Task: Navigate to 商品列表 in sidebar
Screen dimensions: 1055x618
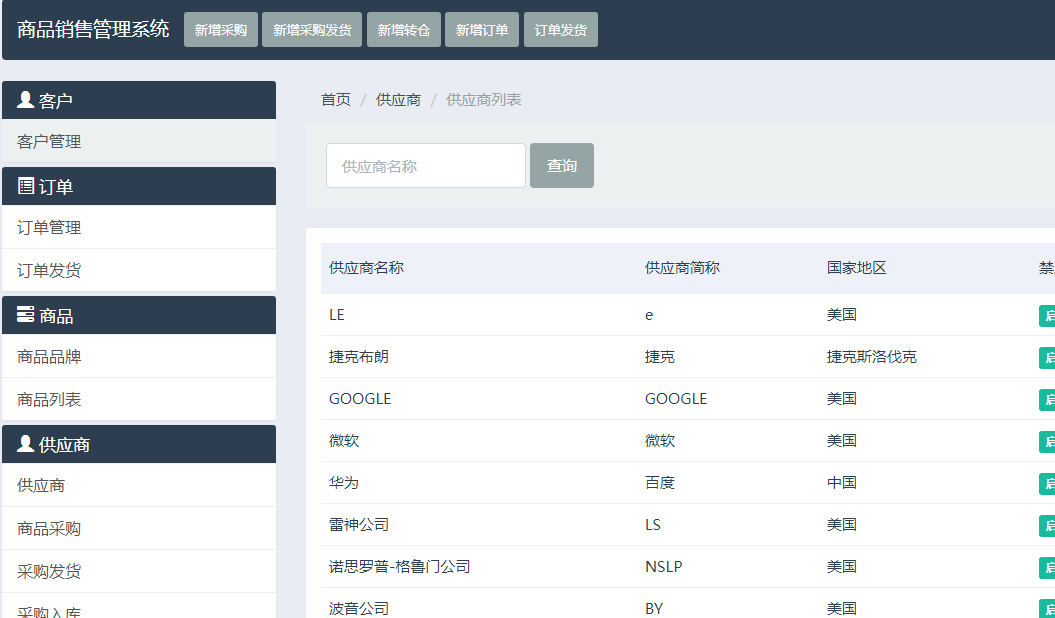Action: (50, 400)
